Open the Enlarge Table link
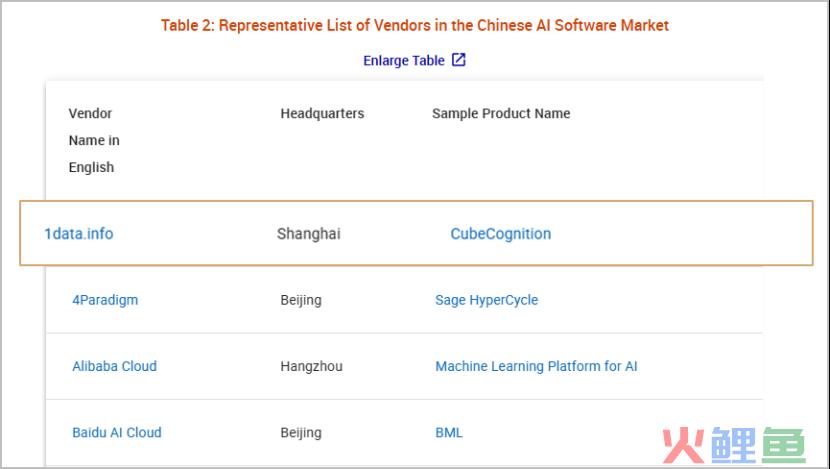Screen dimensions: 830x469 point(403,61)
